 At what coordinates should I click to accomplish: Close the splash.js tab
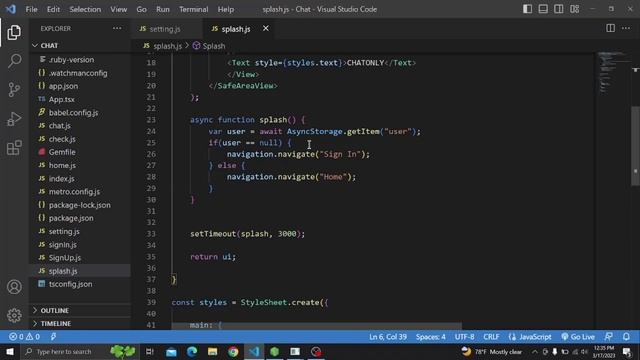click(x=266, y=28)
